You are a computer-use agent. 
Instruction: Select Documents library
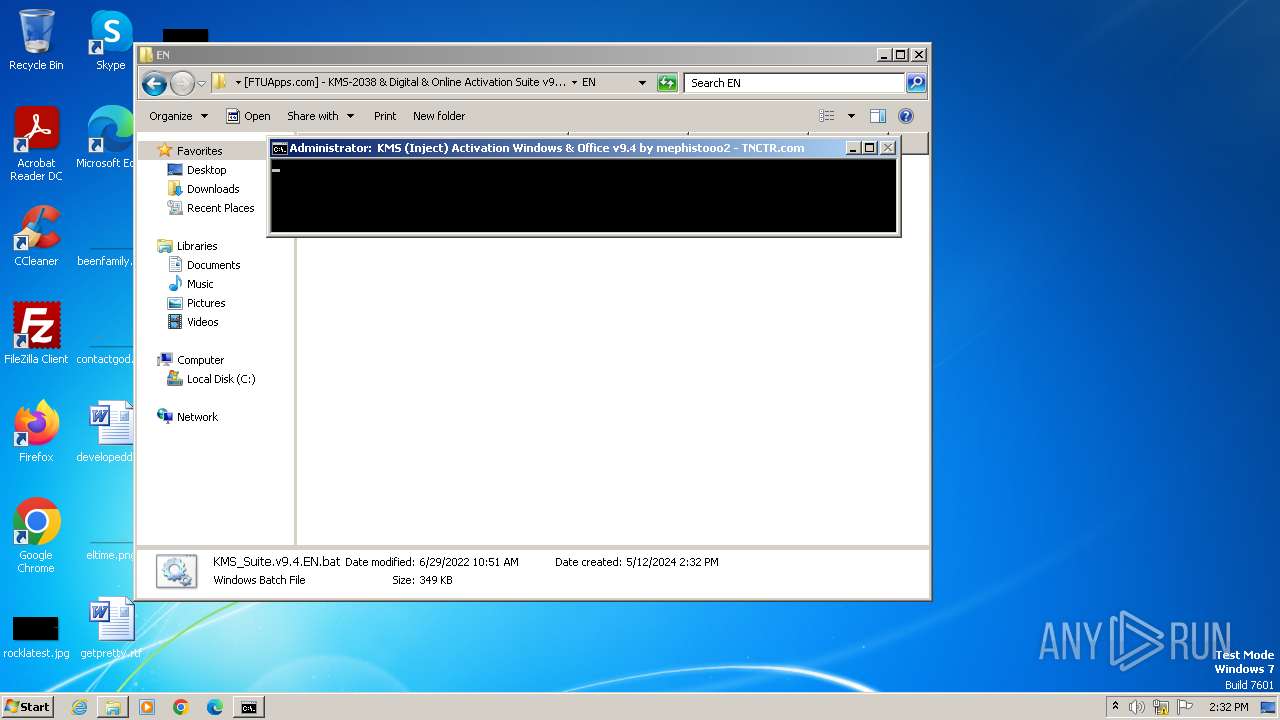click(213, 265)
